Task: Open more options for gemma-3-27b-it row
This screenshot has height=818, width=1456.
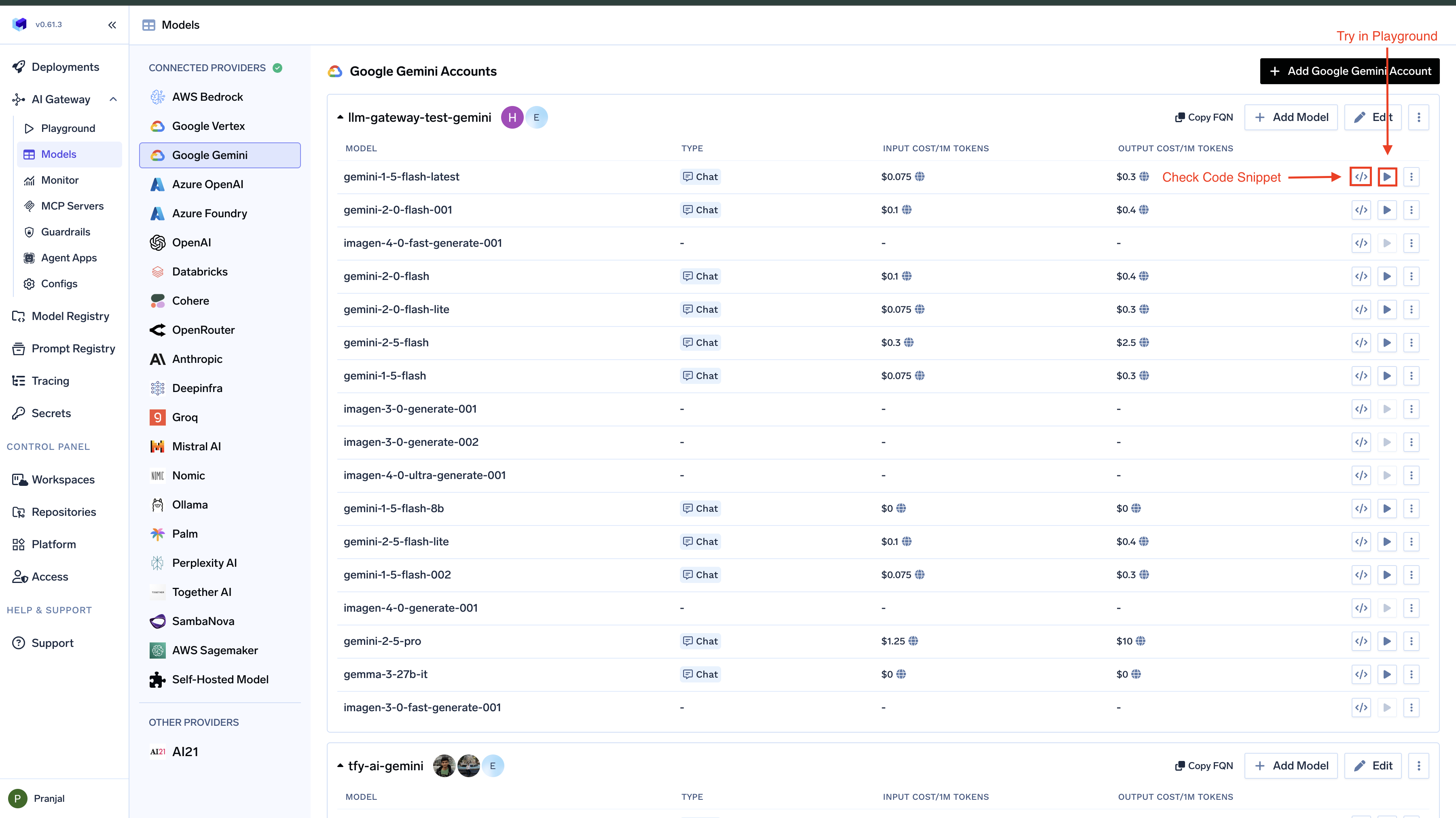Action: pos(1412,674)
